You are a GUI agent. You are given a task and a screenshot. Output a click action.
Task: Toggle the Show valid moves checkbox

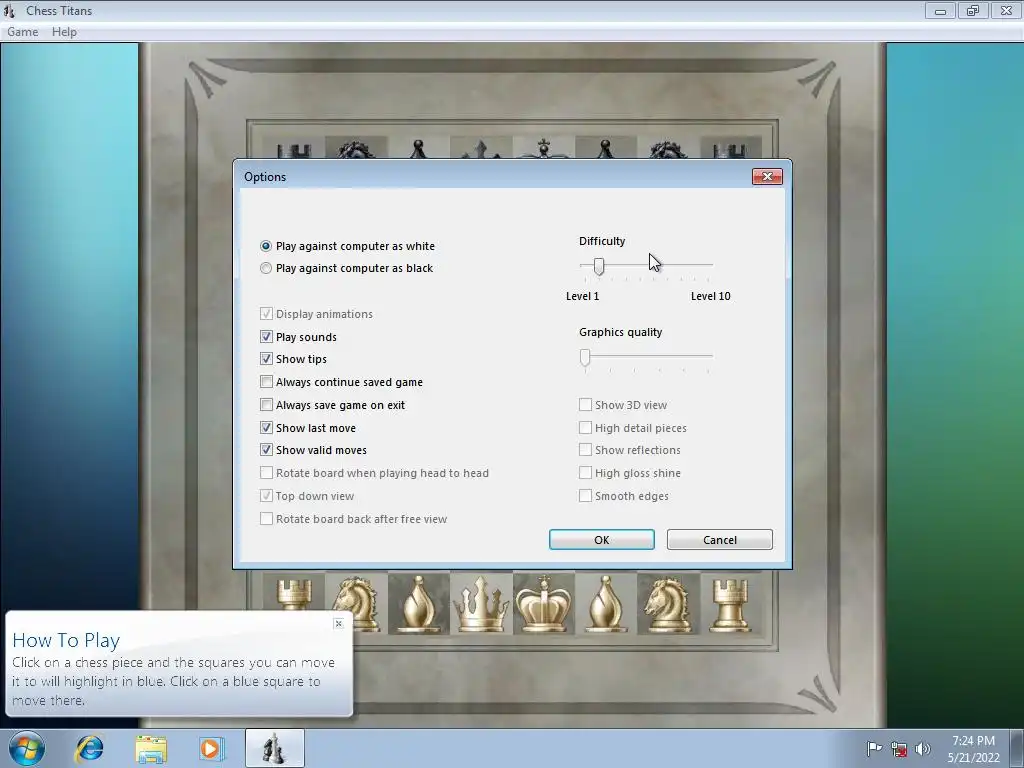point(266,450)
